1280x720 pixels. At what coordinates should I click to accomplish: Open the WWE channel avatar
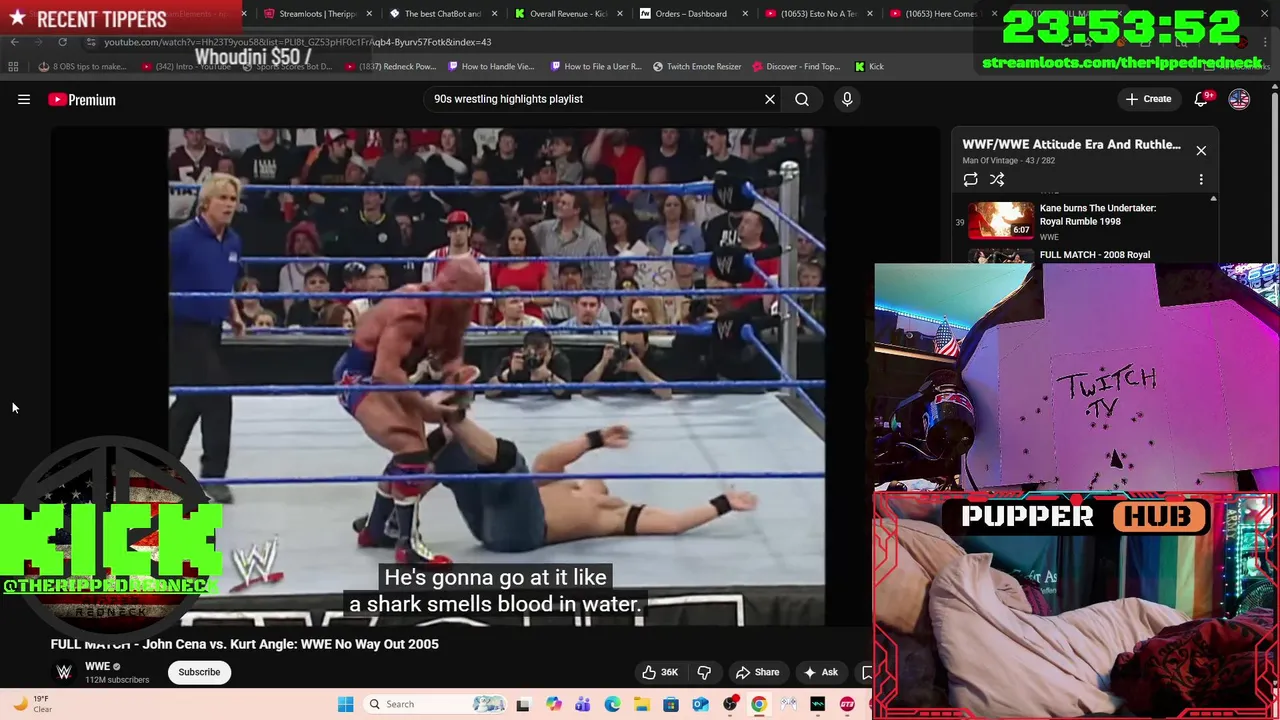click(64, 672)
